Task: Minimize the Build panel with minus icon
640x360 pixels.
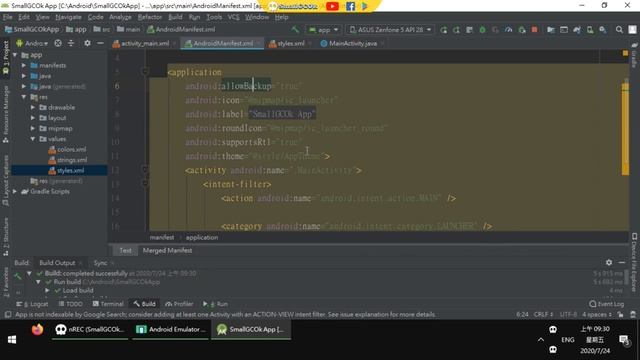Action: click(x=622, y=262)
